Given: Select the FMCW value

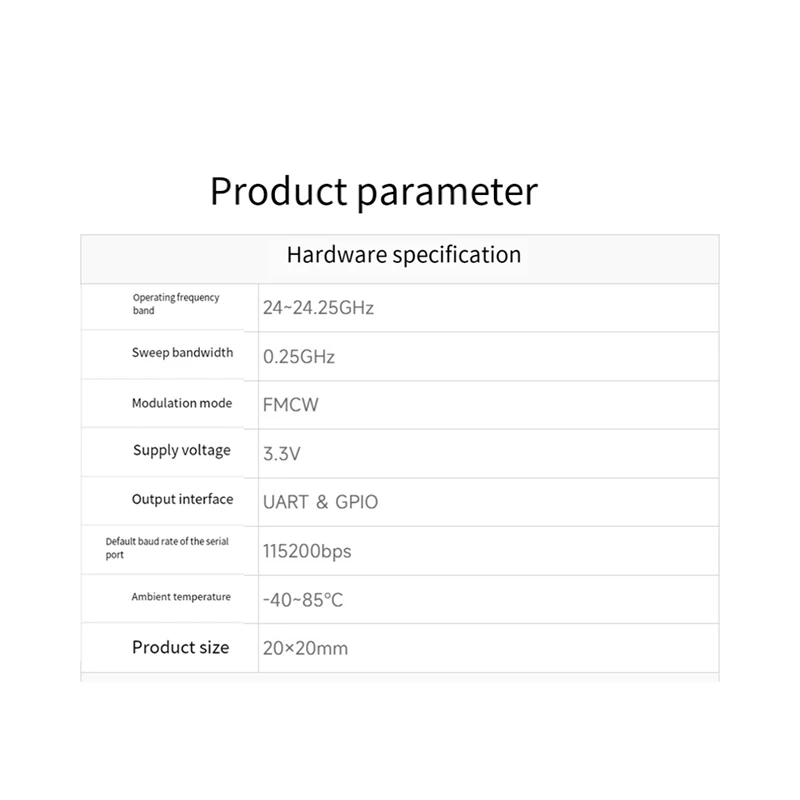Looking at the screenshot, I should [290, 405].
